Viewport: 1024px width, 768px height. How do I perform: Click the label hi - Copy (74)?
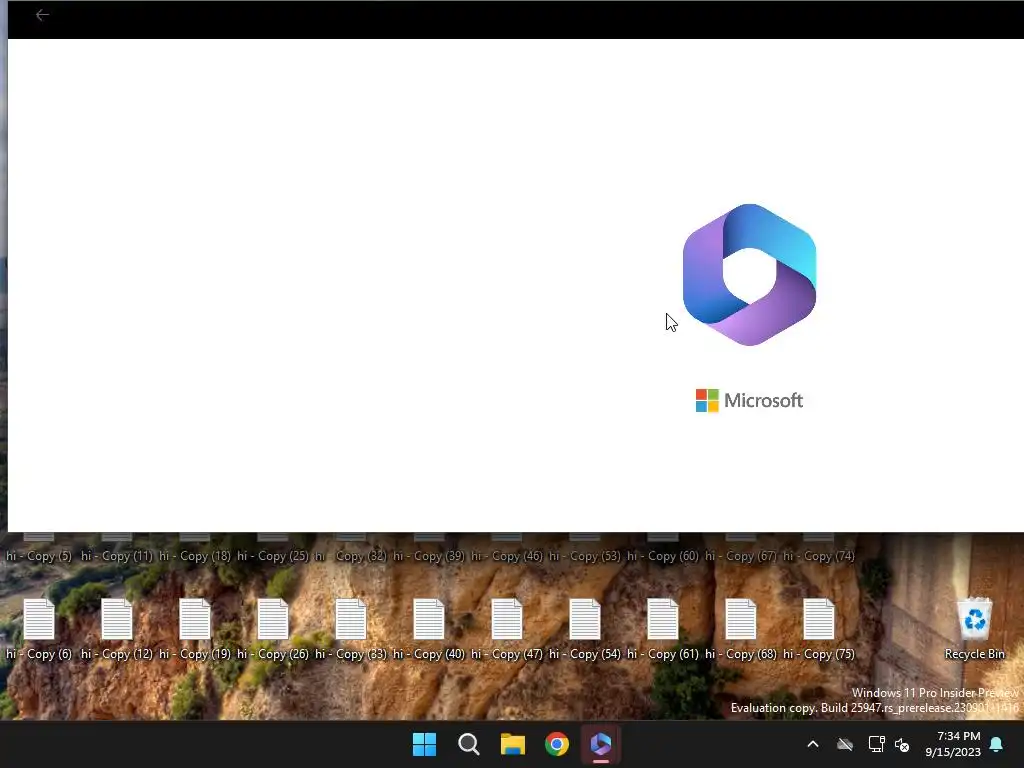pyautogui.click(x=819, y=556)
